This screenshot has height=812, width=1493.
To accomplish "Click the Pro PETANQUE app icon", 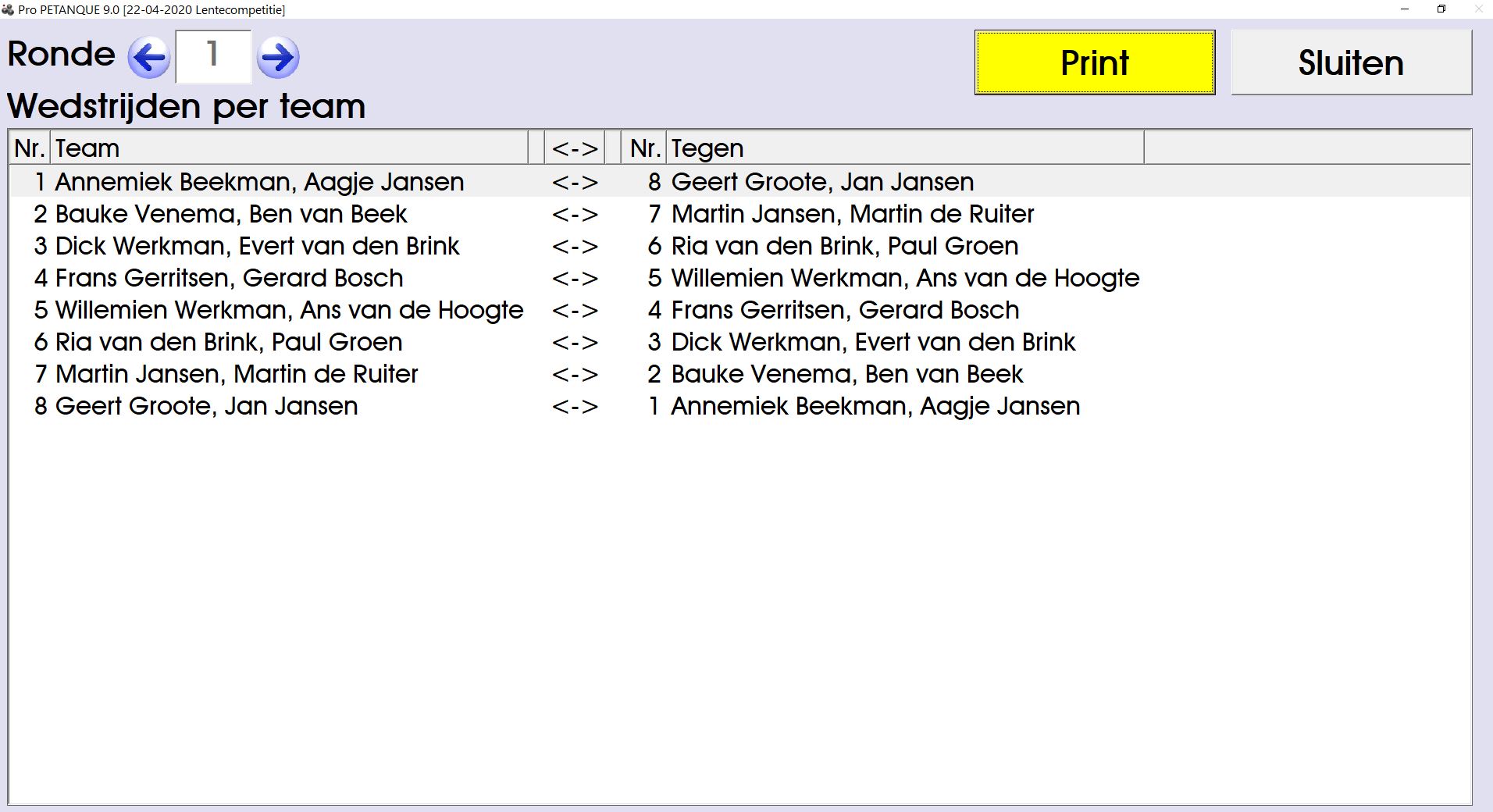I will (x=8, y=9).
